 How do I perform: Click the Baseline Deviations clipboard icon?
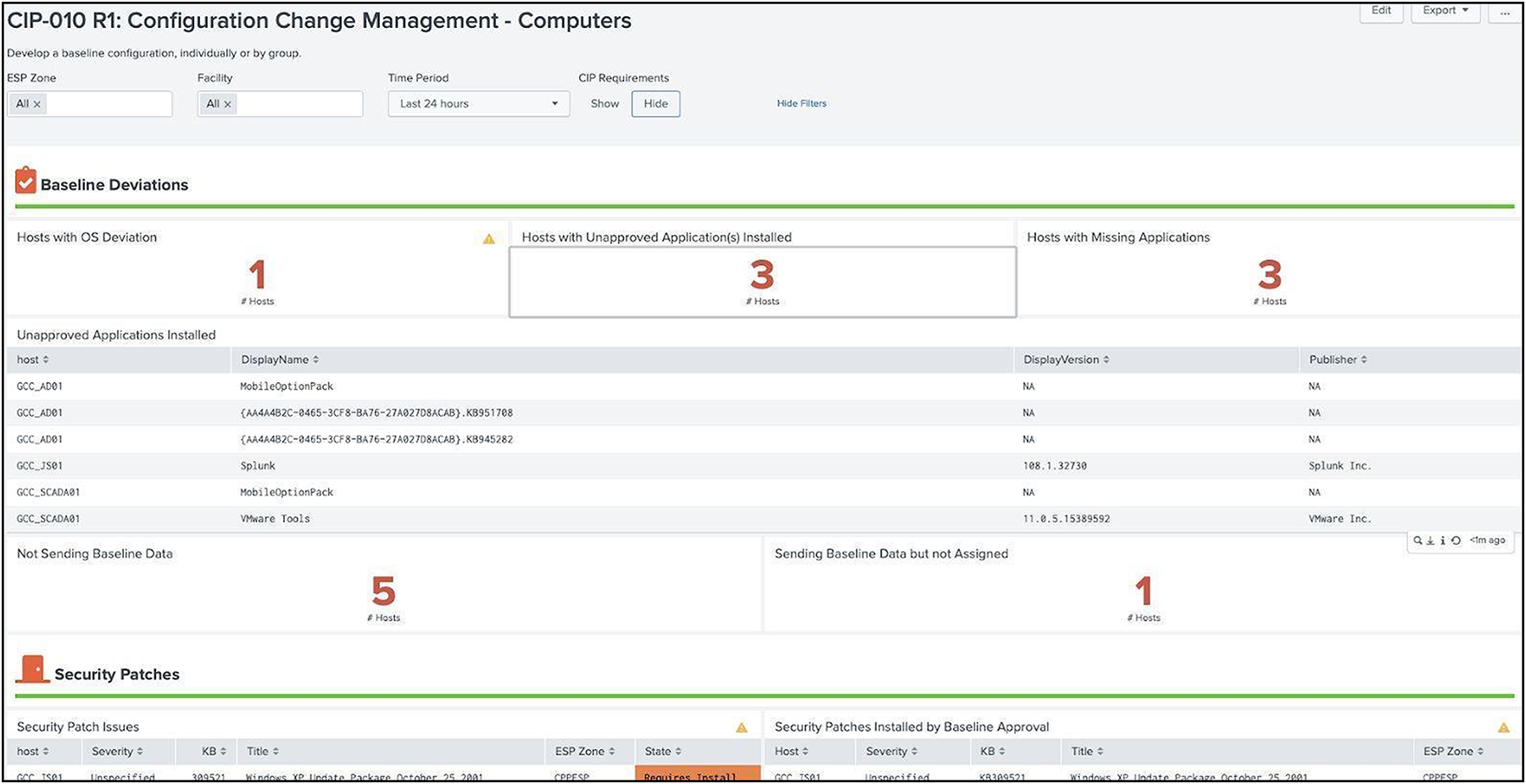tap(26, 181)
